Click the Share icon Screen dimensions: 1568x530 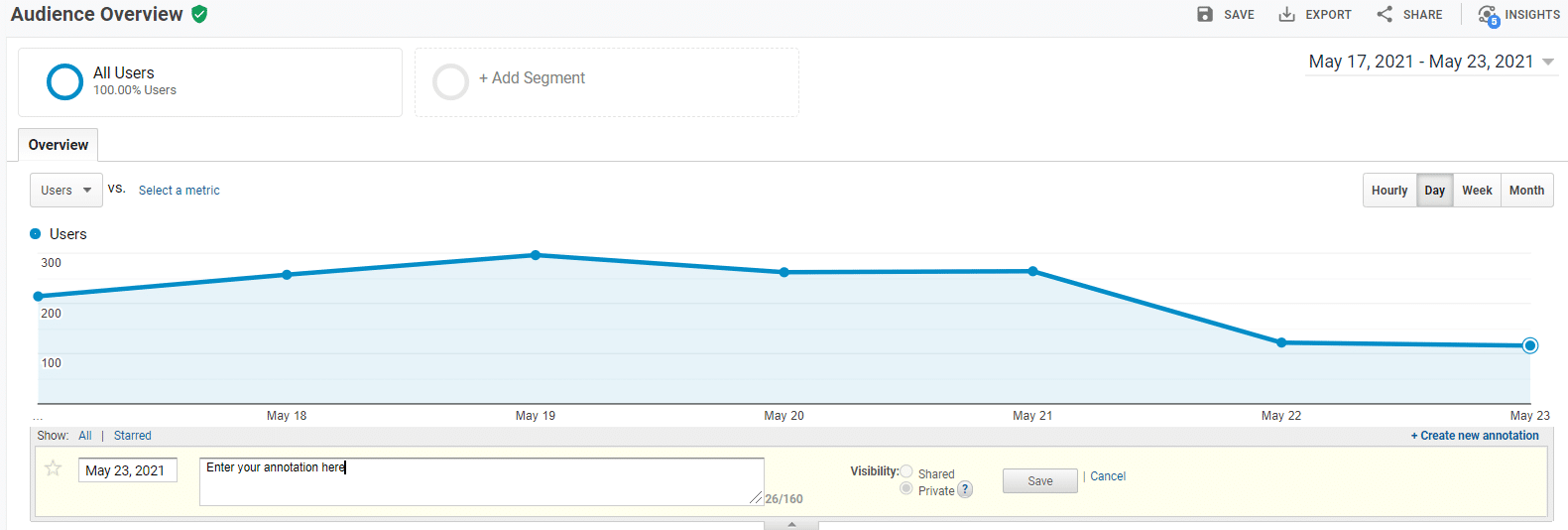pos(1385,14)
